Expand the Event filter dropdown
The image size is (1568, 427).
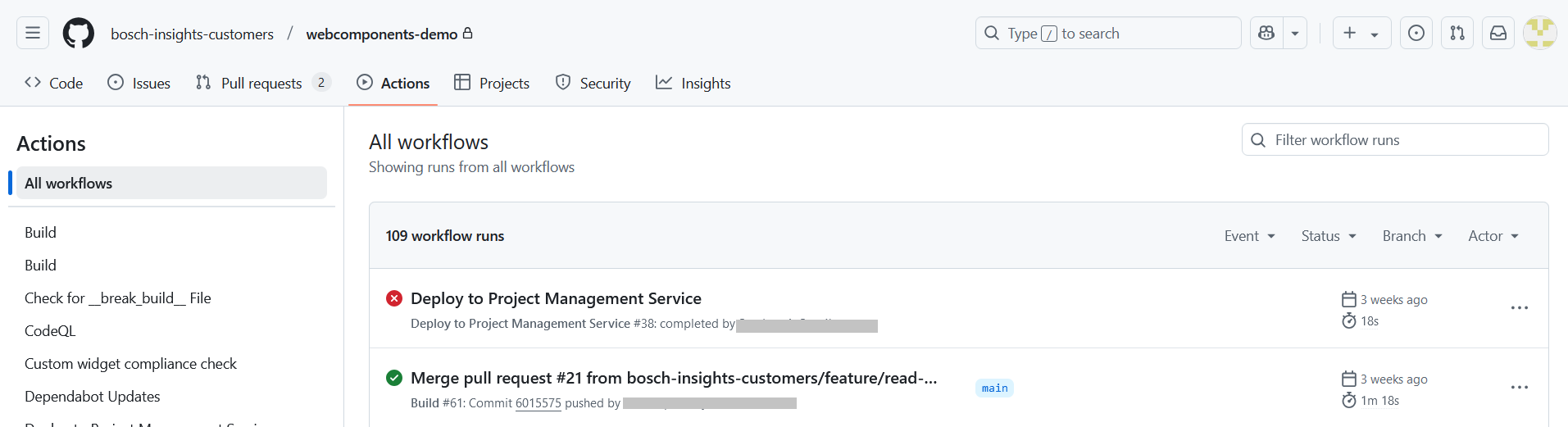(x=1249, y=236)
